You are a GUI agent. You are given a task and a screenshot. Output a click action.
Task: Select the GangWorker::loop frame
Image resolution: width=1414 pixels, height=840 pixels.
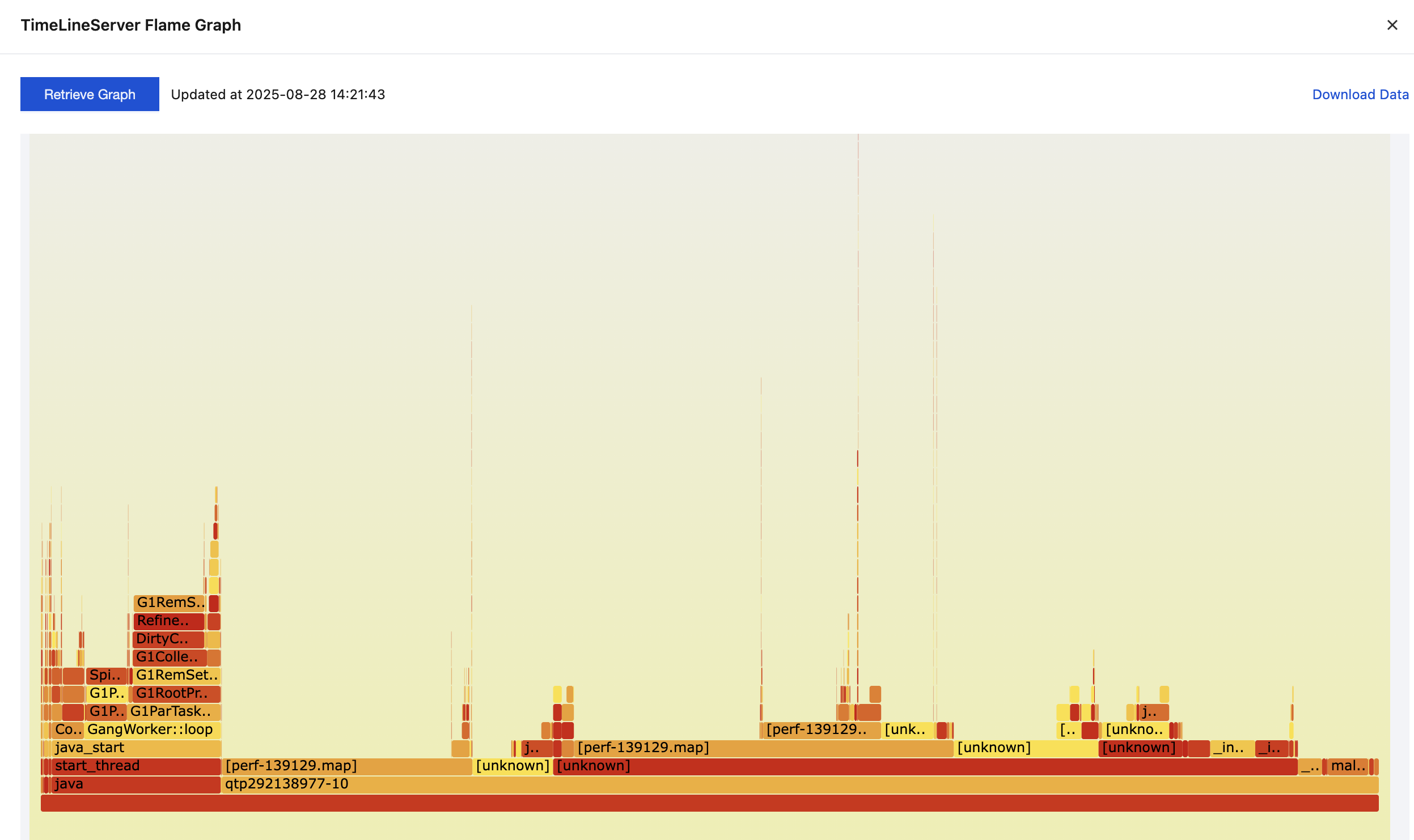(x=152, y=730)
